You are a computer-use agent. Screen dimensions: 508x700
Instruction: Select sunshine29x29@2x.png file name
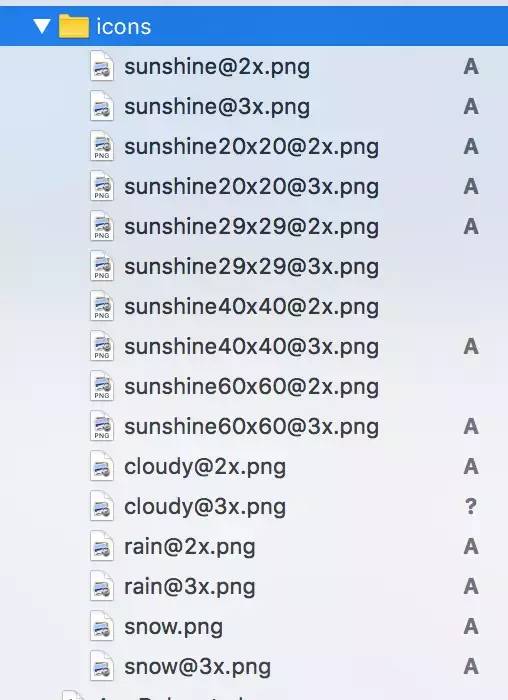(252, 228)
